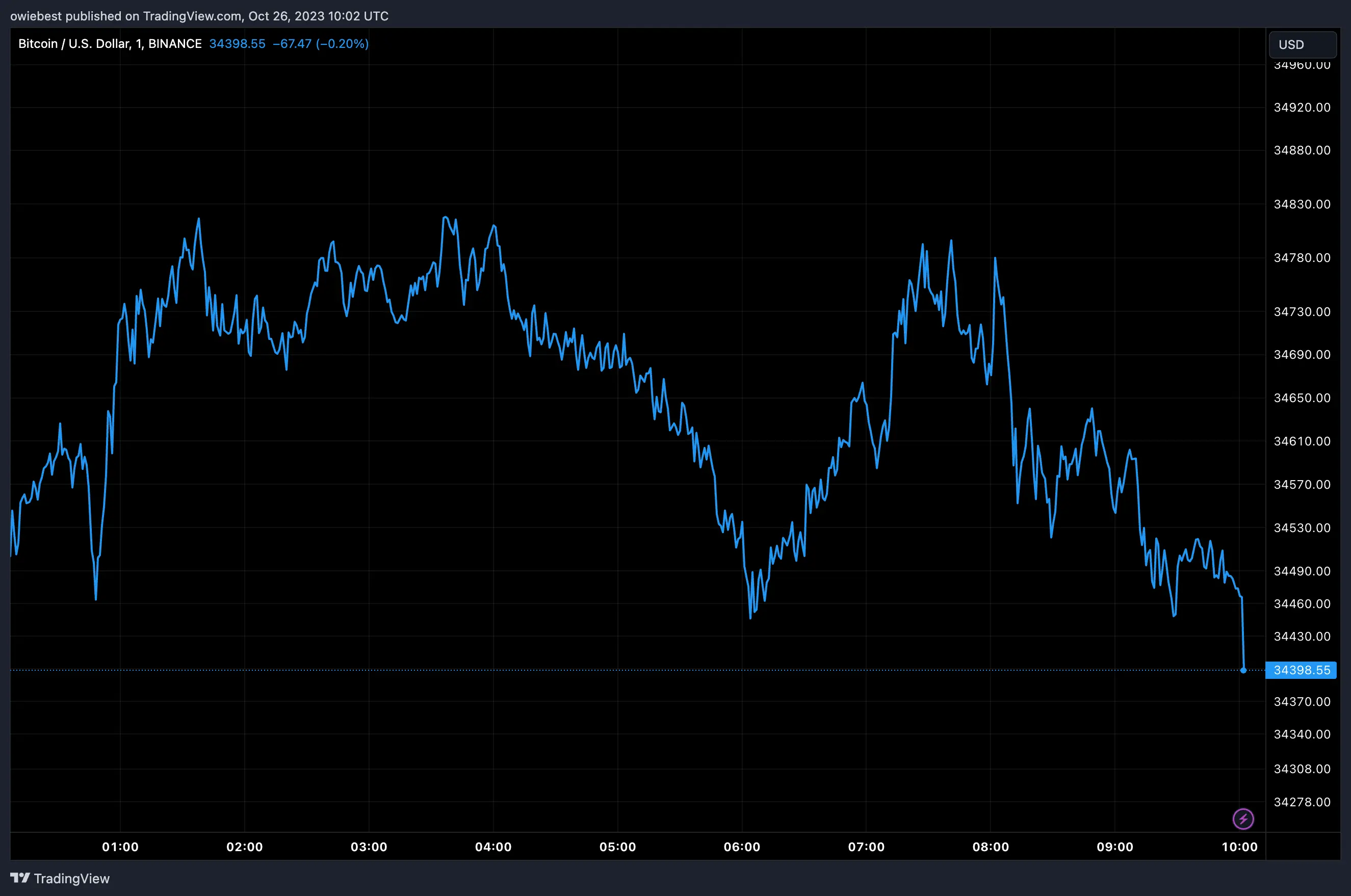Click the blue 34398.55 price text
Viewport: 1351px width, 896px height.
pyautogui.click(x=237, y=43)
